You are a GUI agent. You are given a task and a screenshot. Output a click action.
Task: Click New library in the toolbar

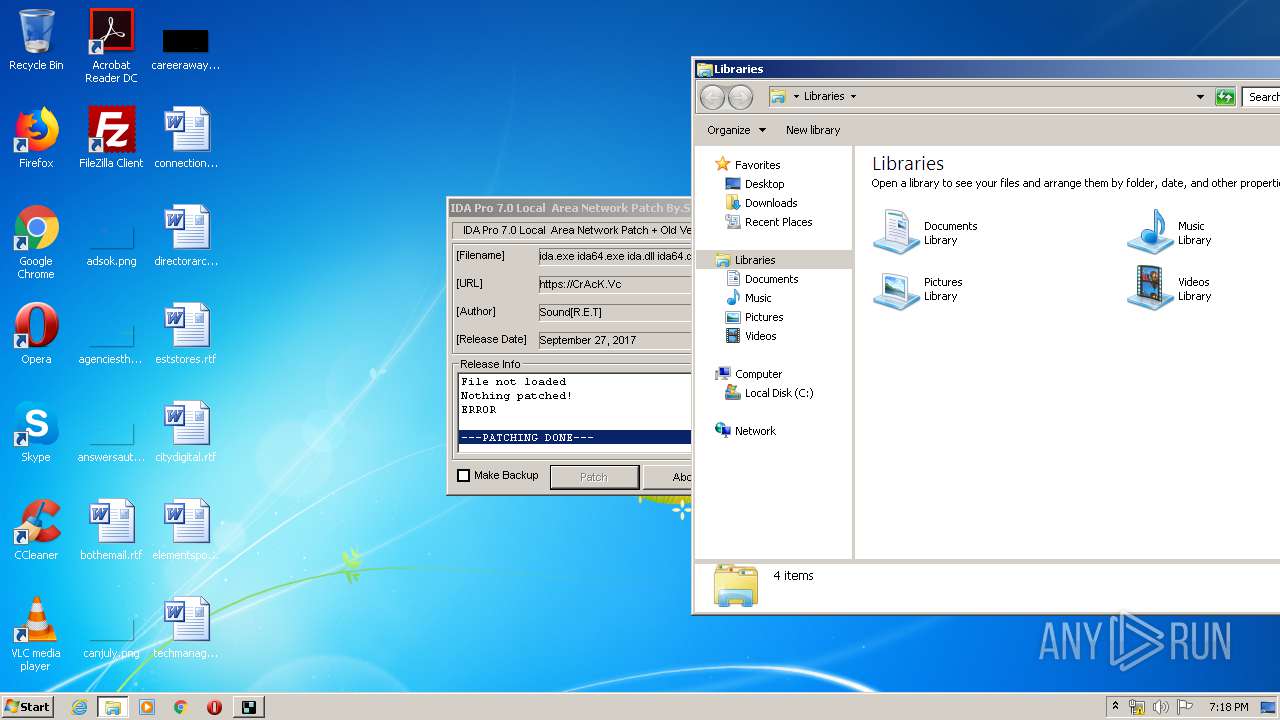[813, 130]
